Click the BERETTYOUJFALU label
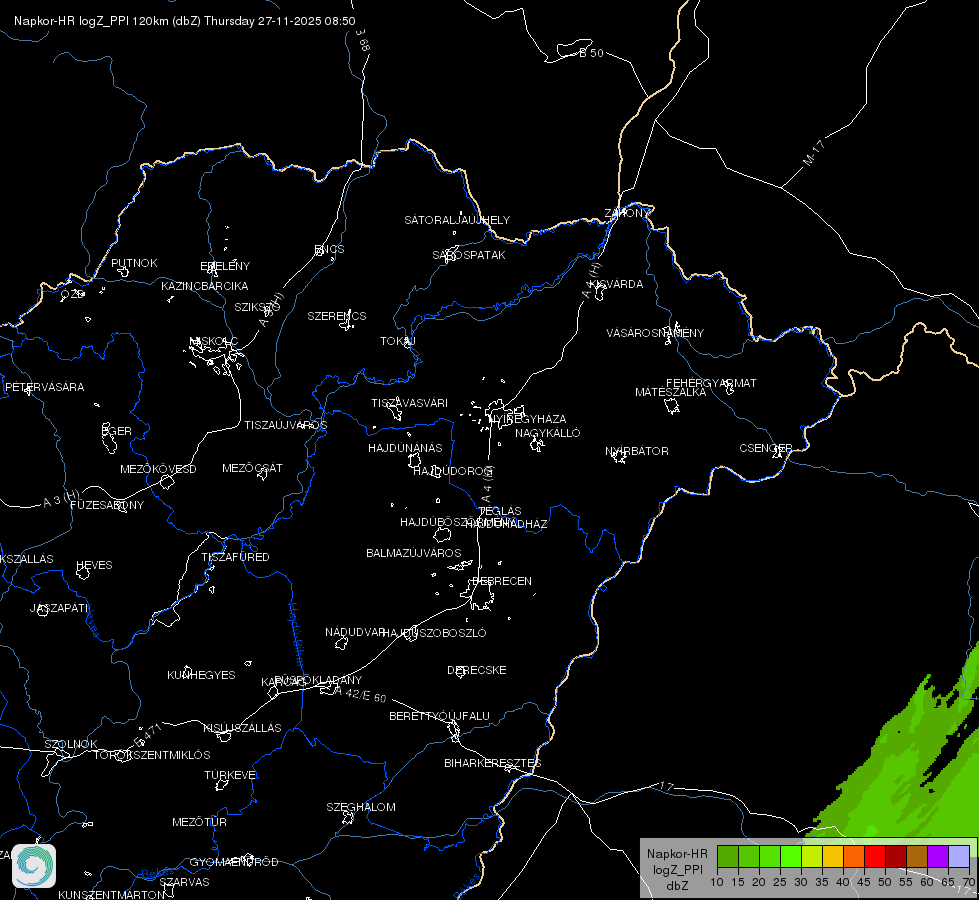Screen dimensions: 979x900 tap(440, 716)
